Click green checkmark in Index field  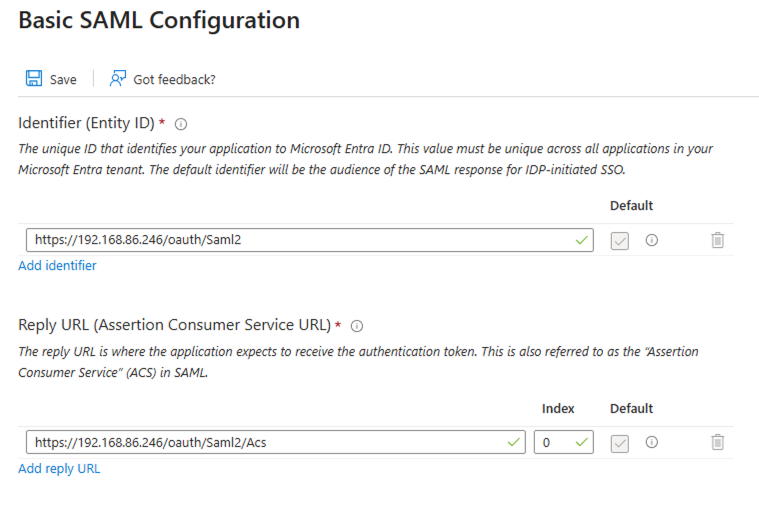tap(582, 442)
